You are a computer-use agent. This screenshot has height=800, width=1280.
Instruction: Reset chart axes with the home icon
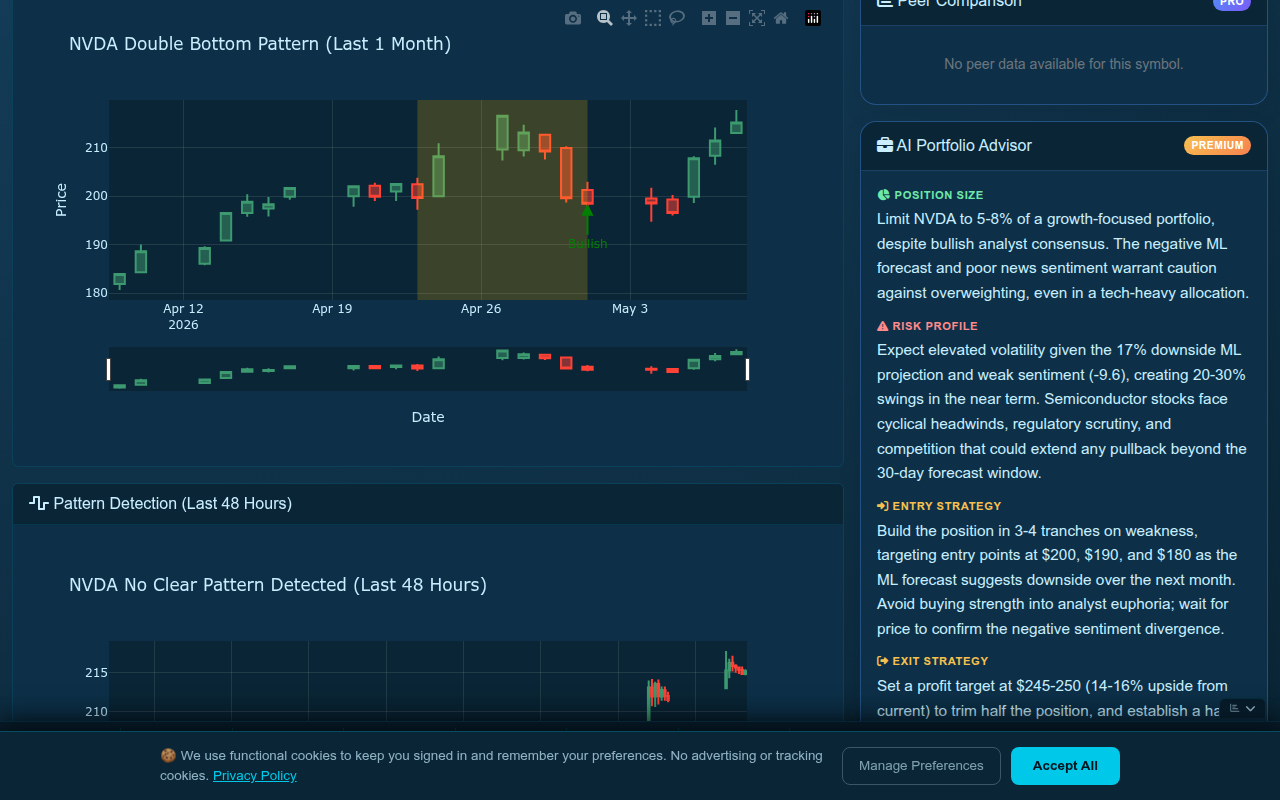click(781, 18)
